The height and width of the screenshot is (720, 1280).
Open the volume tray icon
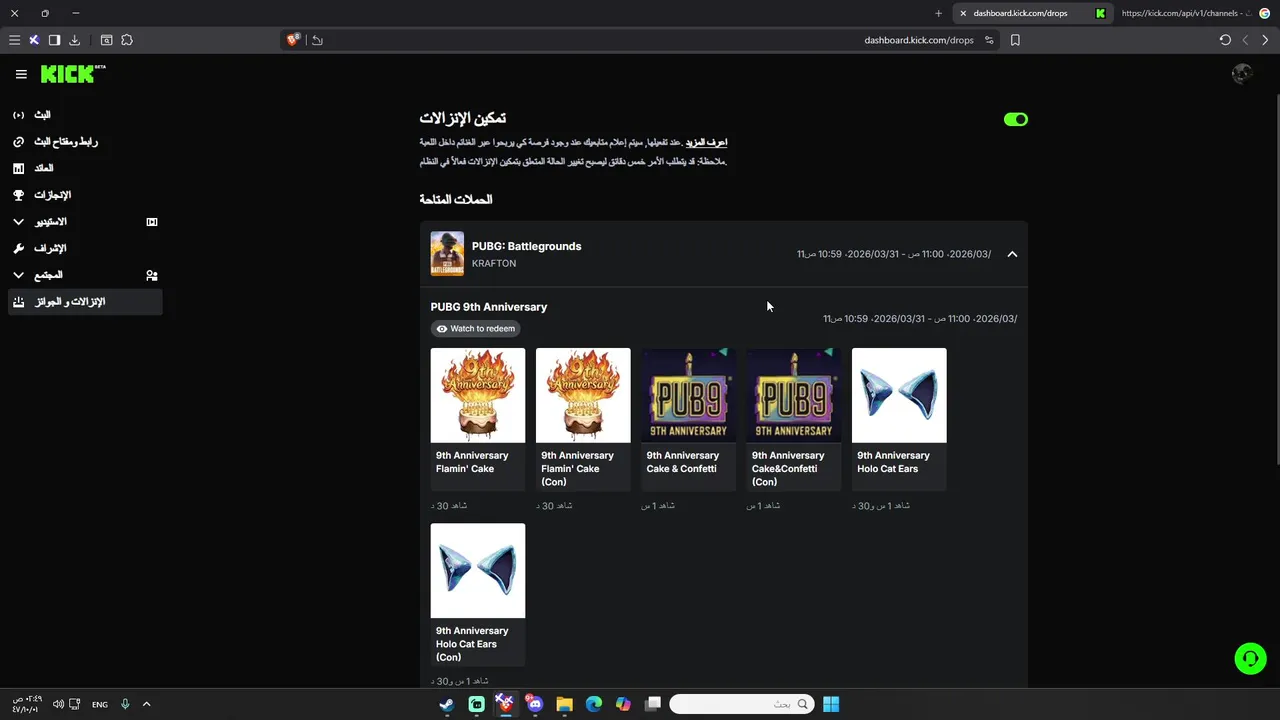coord(58,704)
